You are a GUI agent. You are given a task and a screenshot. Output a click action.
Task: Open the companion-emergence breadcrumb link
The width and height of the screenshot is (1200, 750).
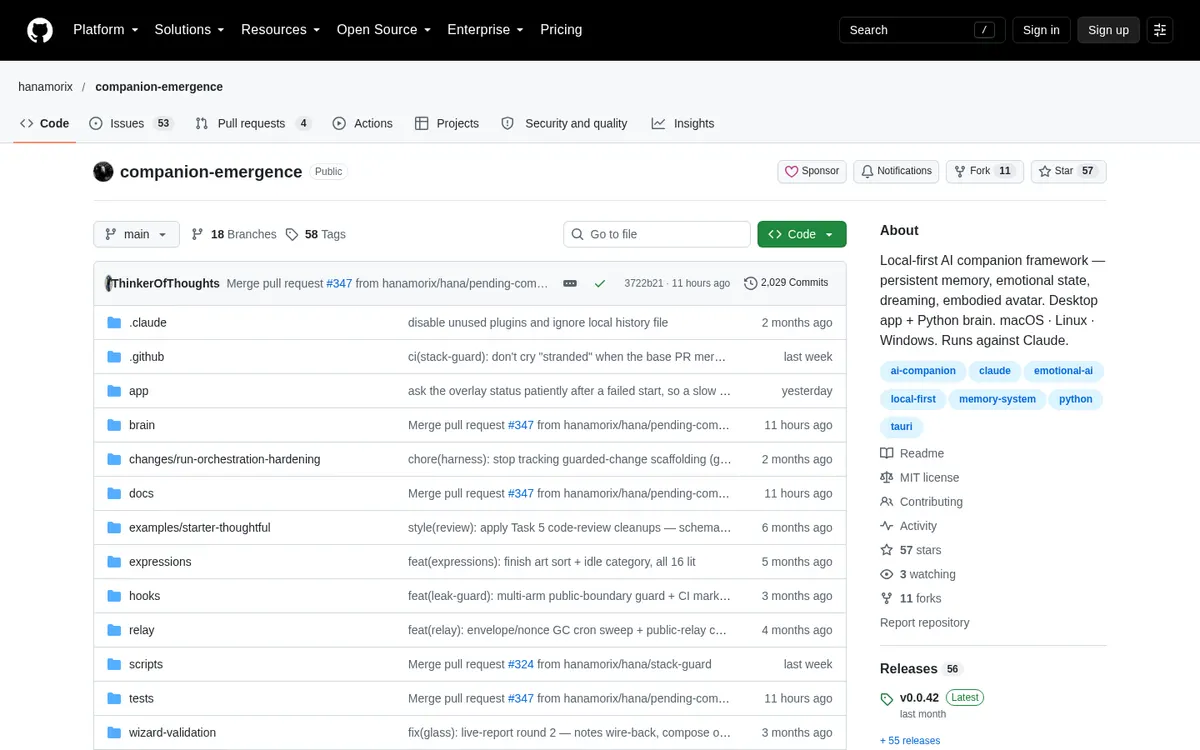click(x=159, y=87)
